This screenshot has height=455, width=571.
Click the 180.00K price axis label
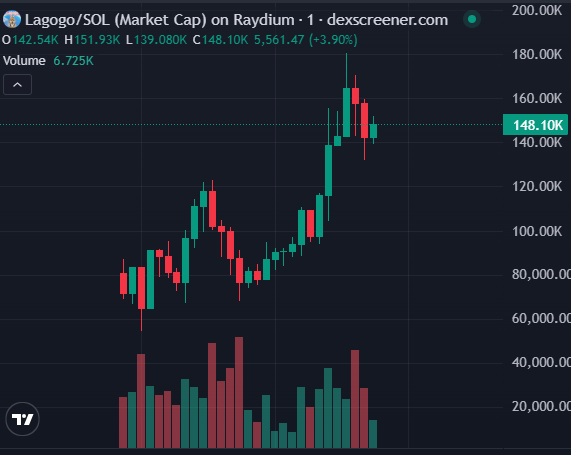point(537,55)
